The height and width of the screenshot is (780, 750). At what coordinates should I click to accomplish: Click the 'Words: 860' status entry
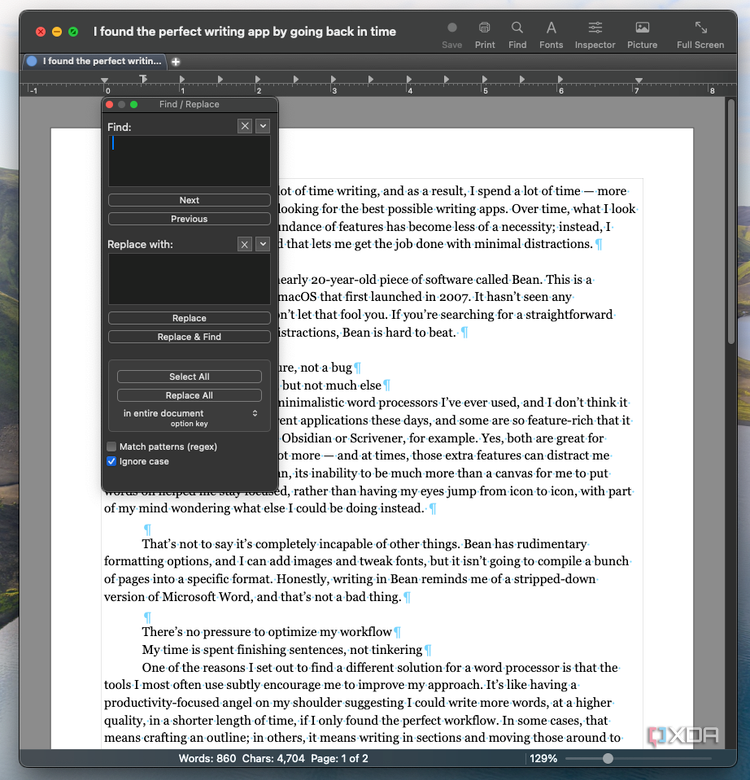[x=207, y=759]
